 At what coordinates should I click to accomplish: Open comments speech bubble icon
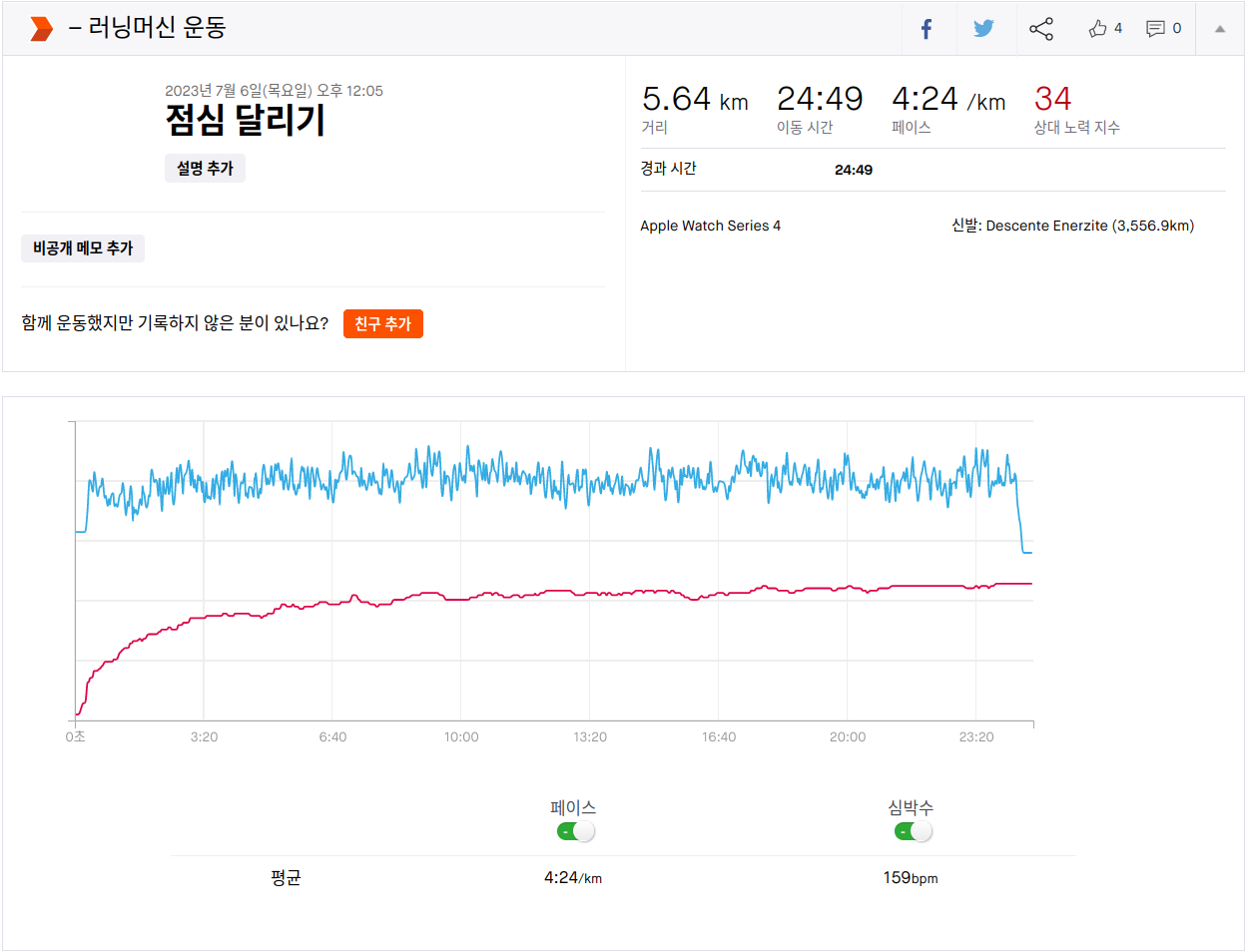[x=1155, y=29]
